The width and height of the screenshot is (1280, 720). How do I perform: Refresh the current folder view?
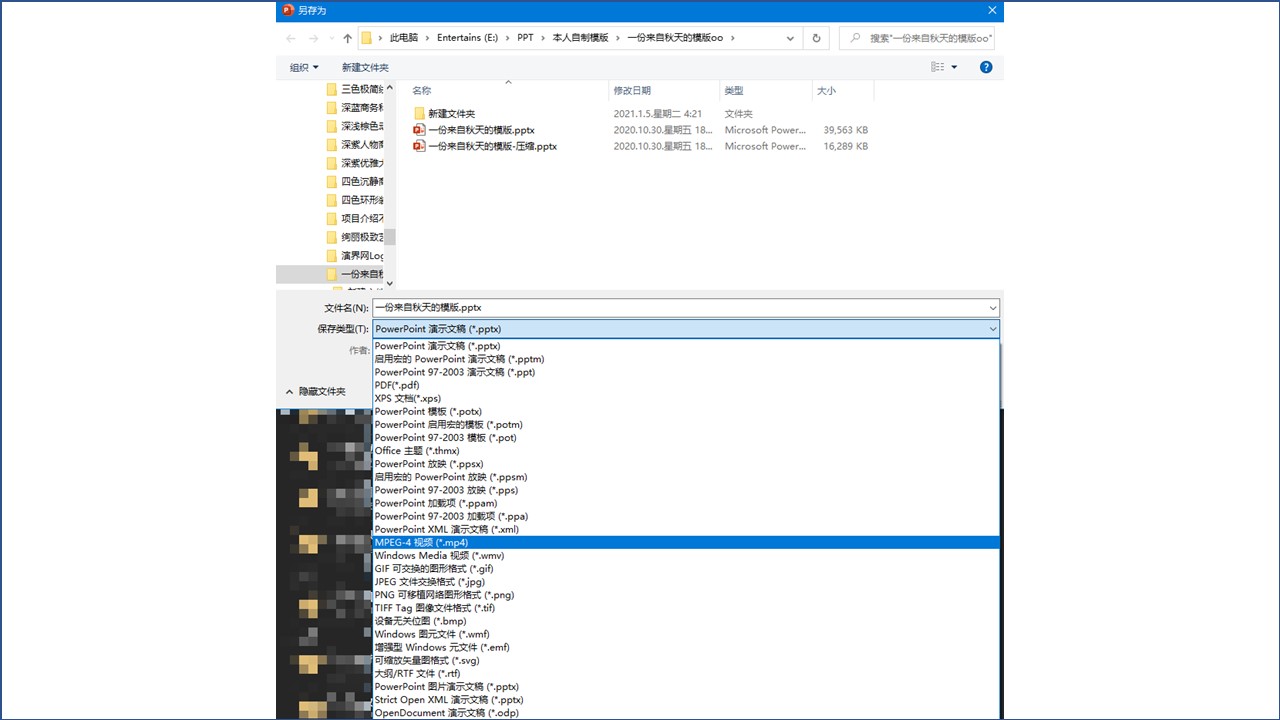817,38
